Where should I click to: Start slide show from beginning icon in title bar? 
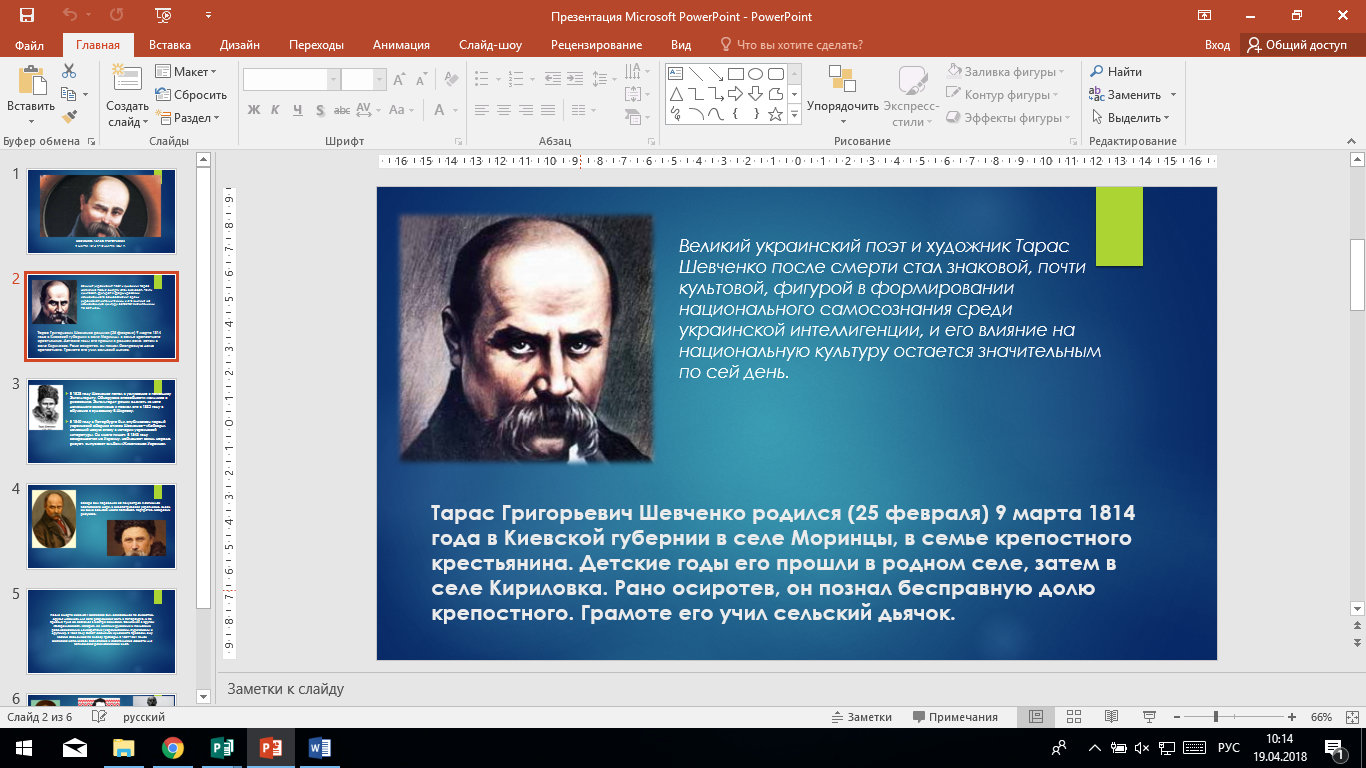coord(163,16)
